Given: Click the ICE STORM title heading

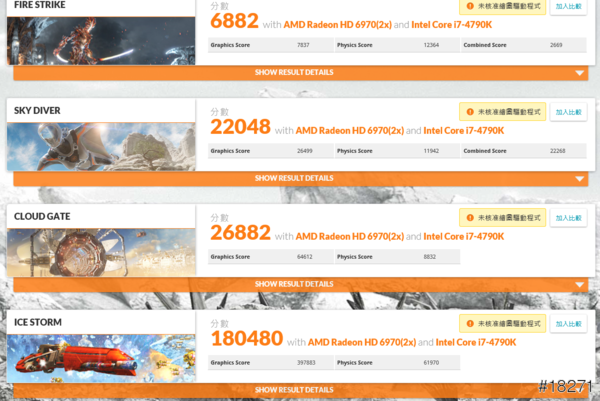Looking at the screenshot, I should [x=38, y=323].
